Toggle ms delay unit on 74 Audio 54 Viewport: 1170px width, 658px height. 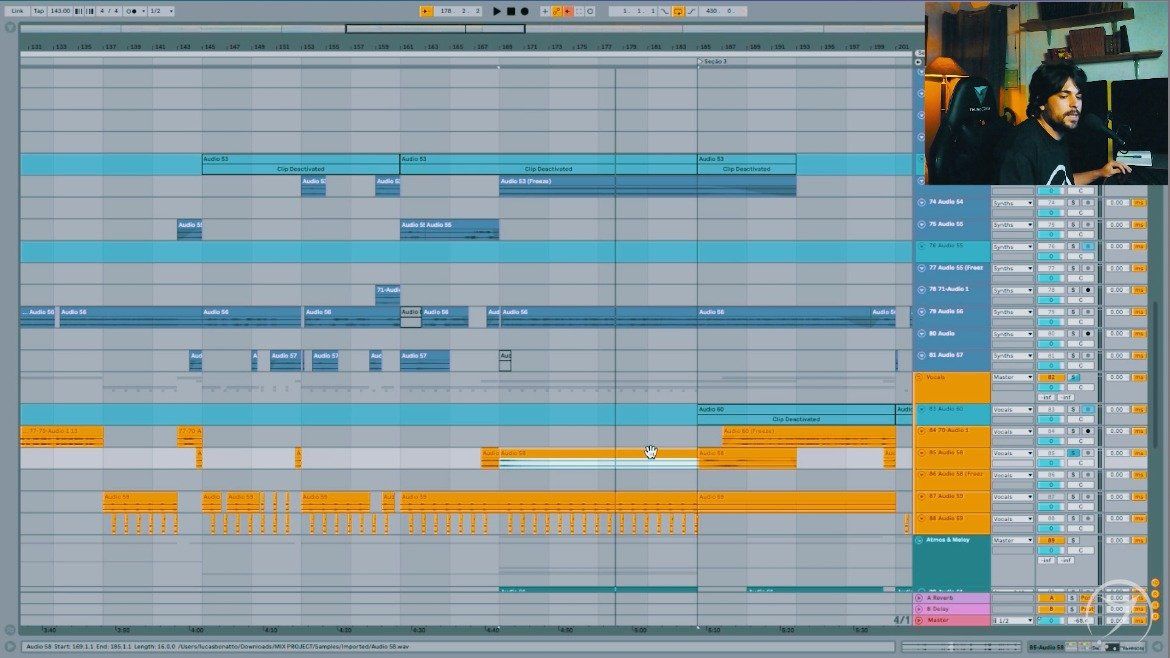click(x=1139, y=203)
